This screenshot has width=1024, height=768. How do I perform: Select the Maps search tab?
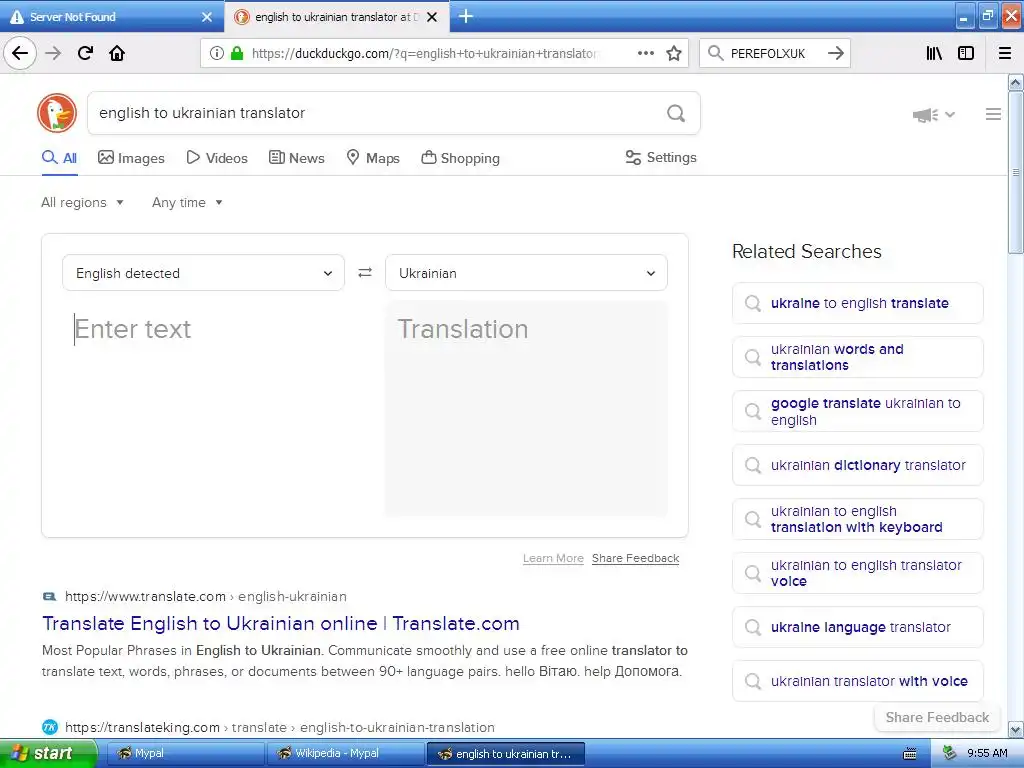pyautogui.click(x=373, y=158)
